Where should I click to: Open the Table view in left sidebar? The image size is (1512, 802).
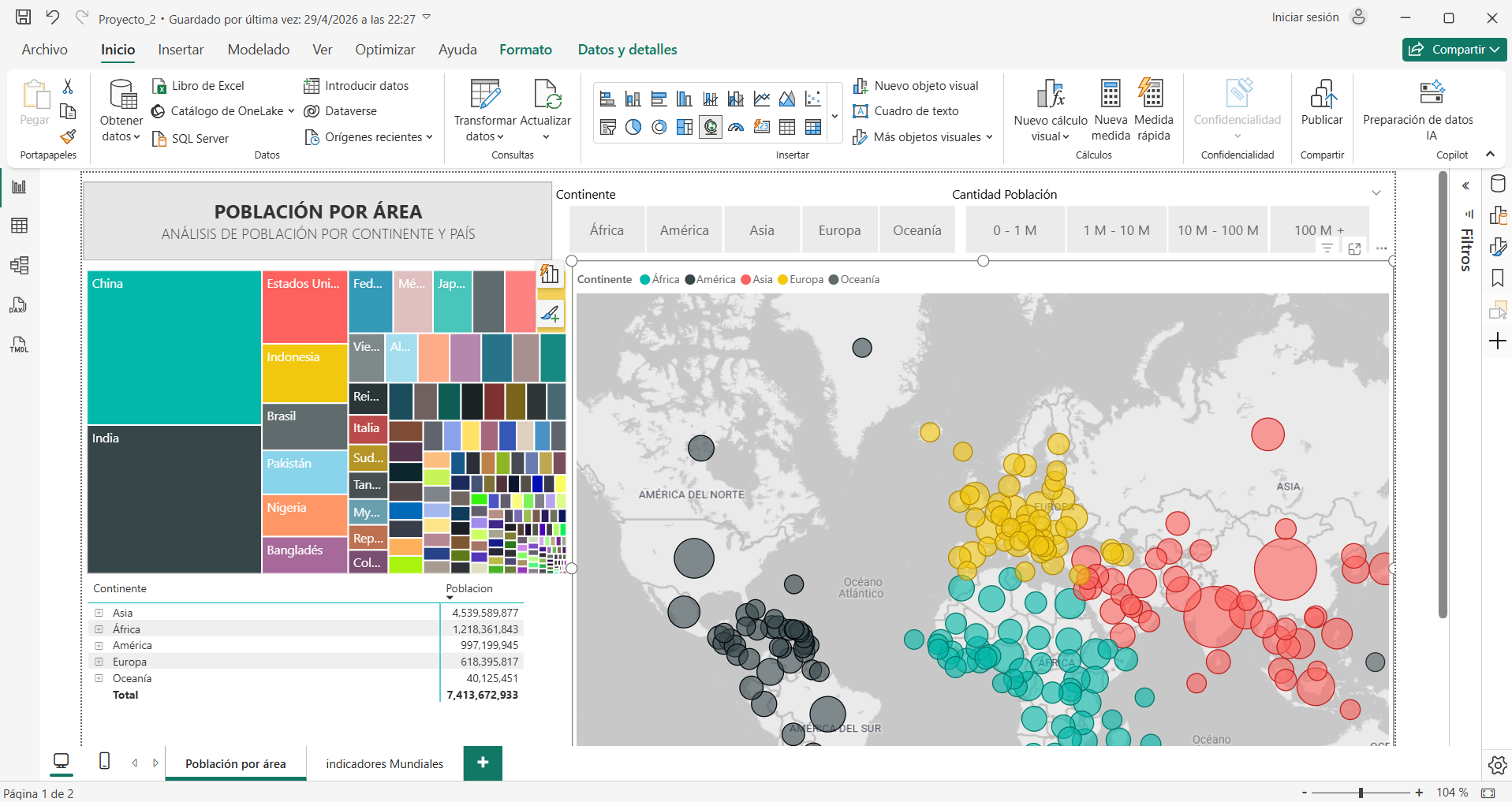[20, 226]
